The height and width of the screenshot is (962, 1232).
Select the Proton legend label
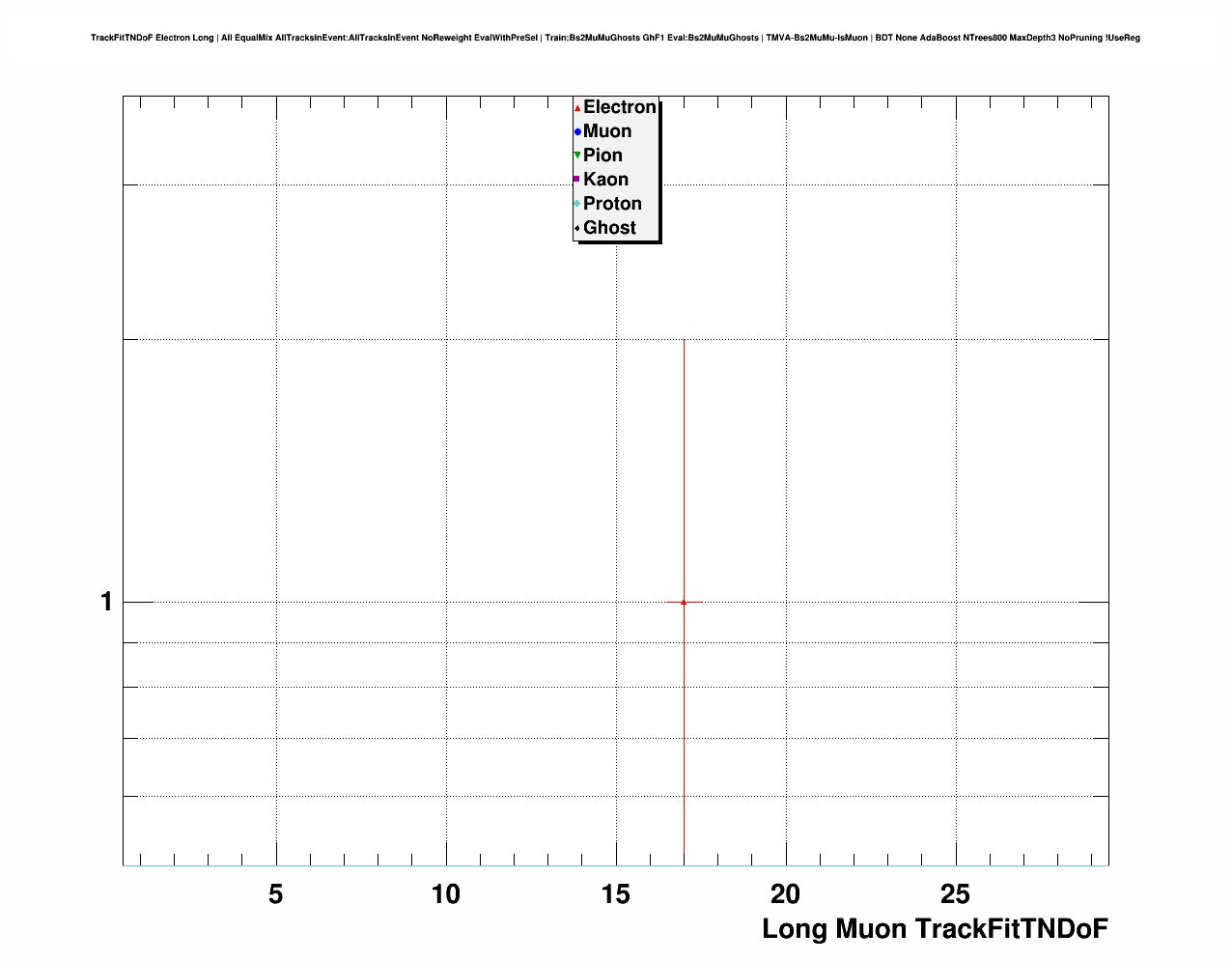613,204
